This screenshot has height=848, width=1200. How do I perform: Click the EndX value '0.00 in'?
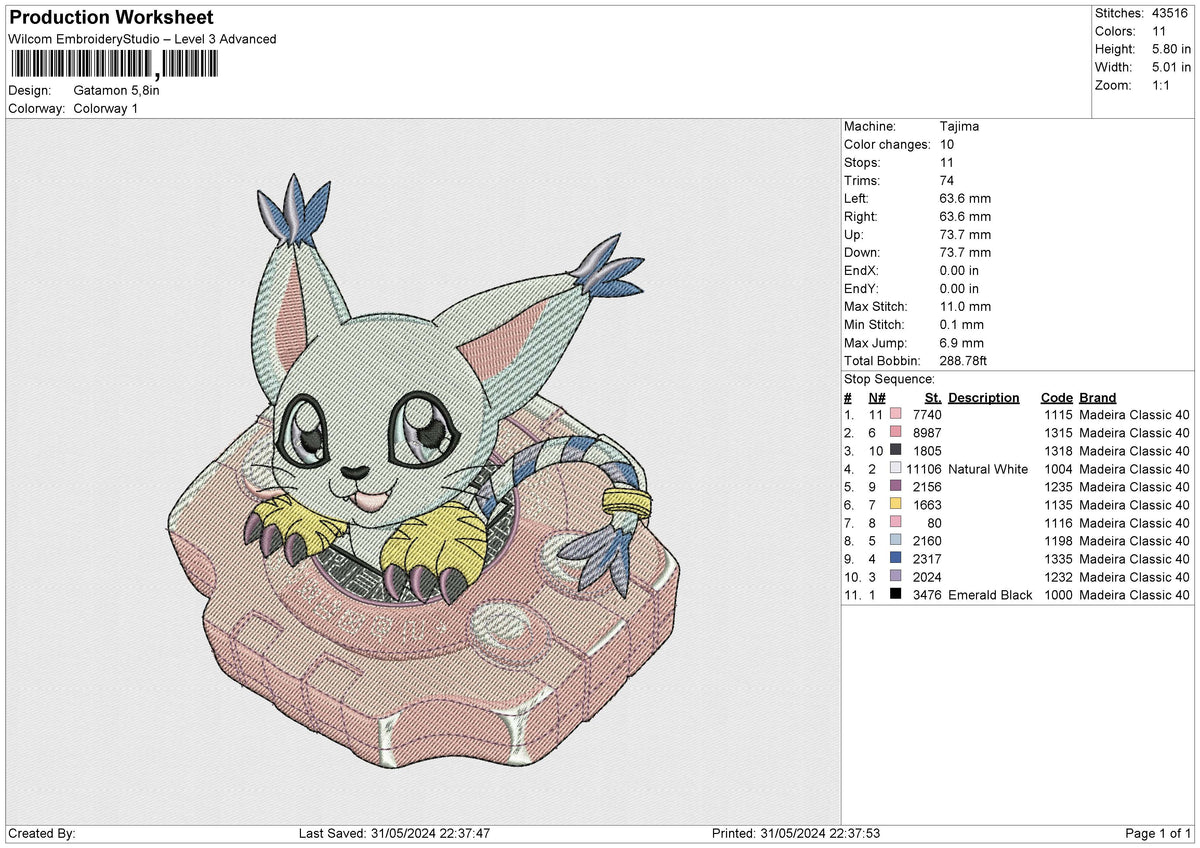(960, 270)
